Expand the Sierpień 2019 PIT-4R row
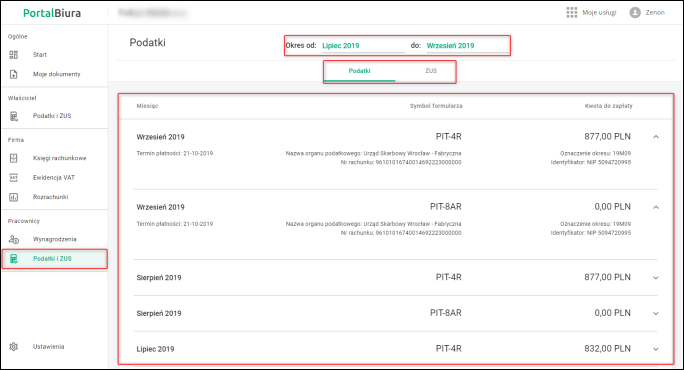The height and width of the screenshot is (370, 684). [x=656, y=278]
